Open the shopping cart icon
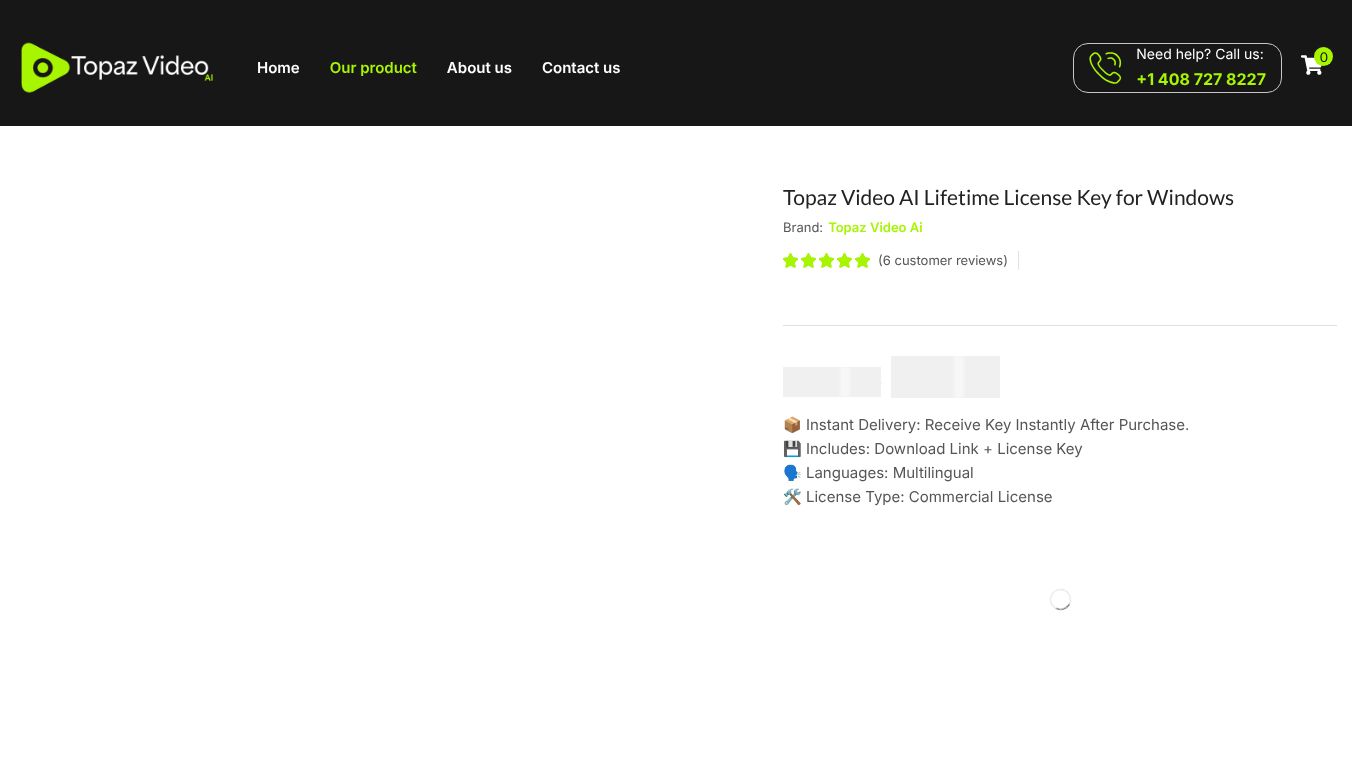The width and height of the screenshot is (1352, 760). click(1311, 65)
